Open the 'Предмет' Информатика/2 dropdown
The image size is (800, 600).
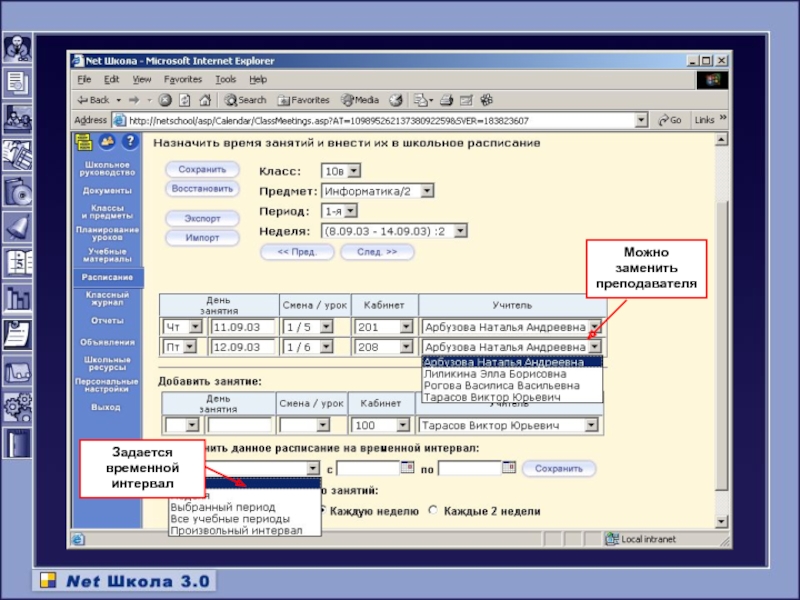click(377, 190)
